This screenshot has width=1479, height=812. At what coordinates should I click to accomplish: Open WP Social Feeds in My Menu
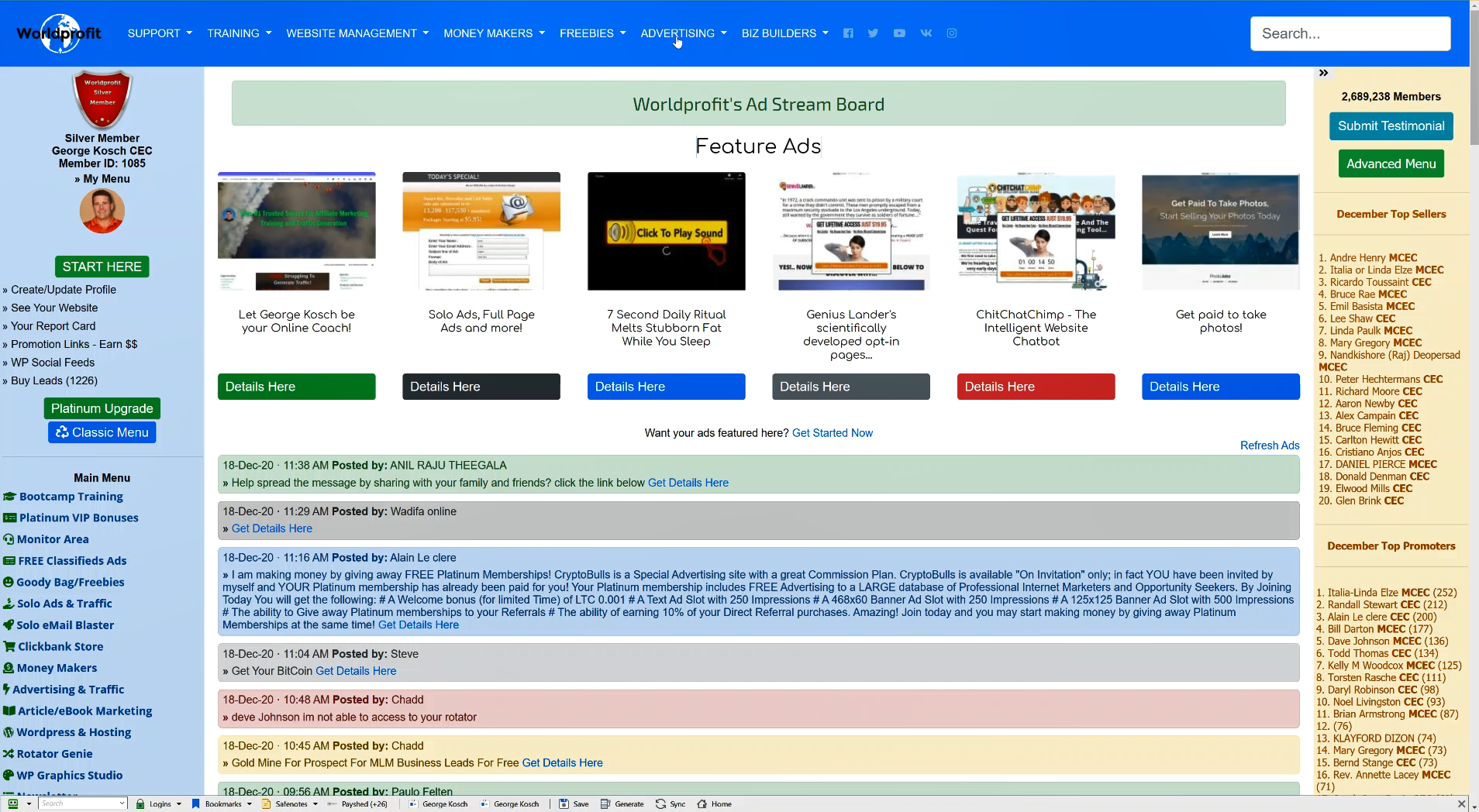click(53, 363)
